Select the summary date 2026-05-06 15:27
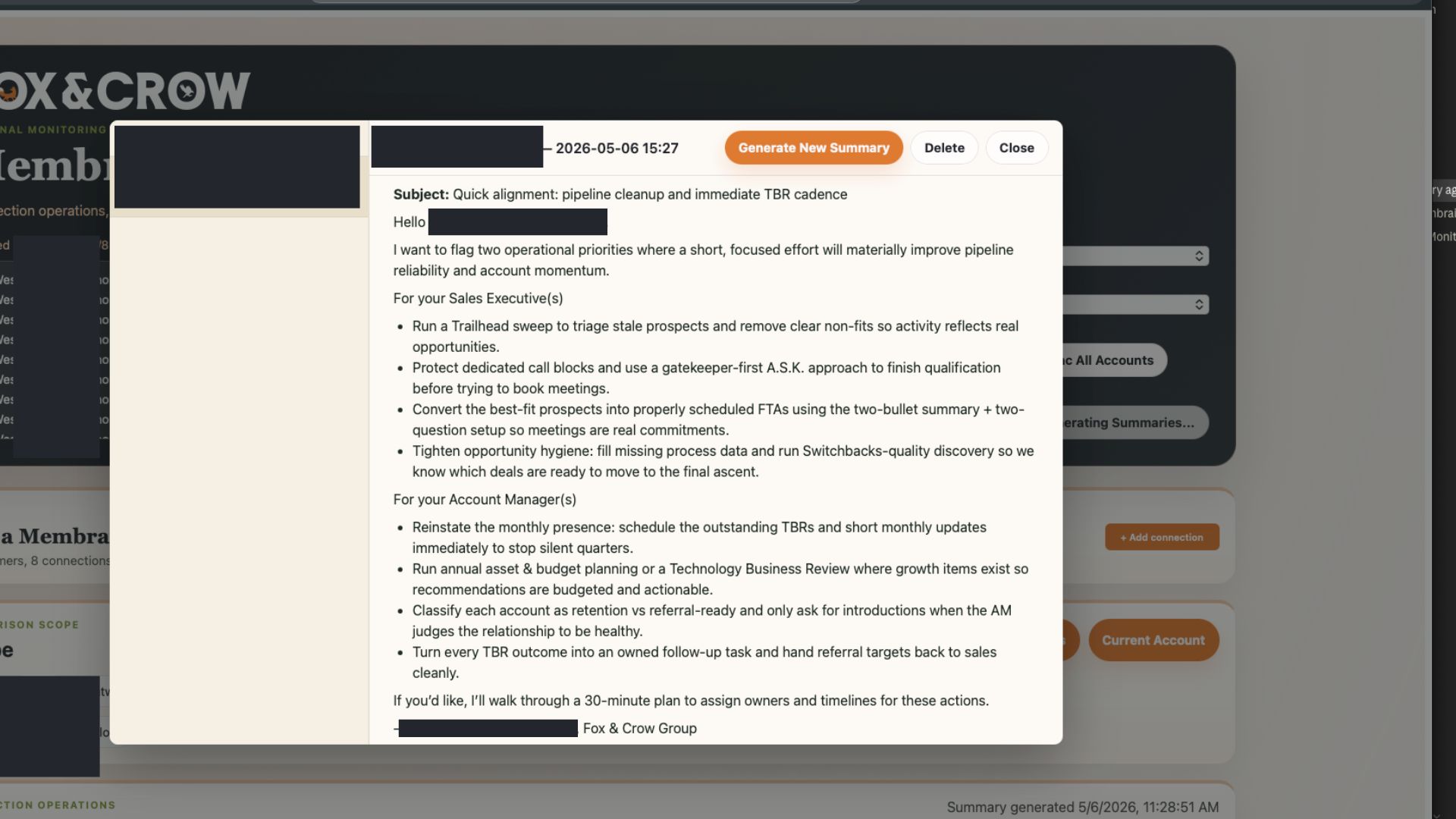This screenshot has height=819, width=1456. (x=617, y=148)
